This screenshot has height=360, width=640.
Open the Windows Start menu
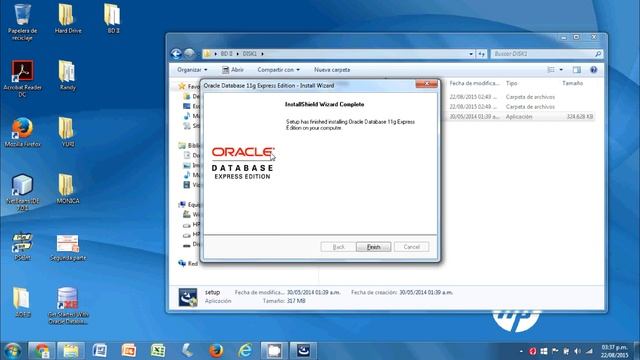(x=13, y=351)
